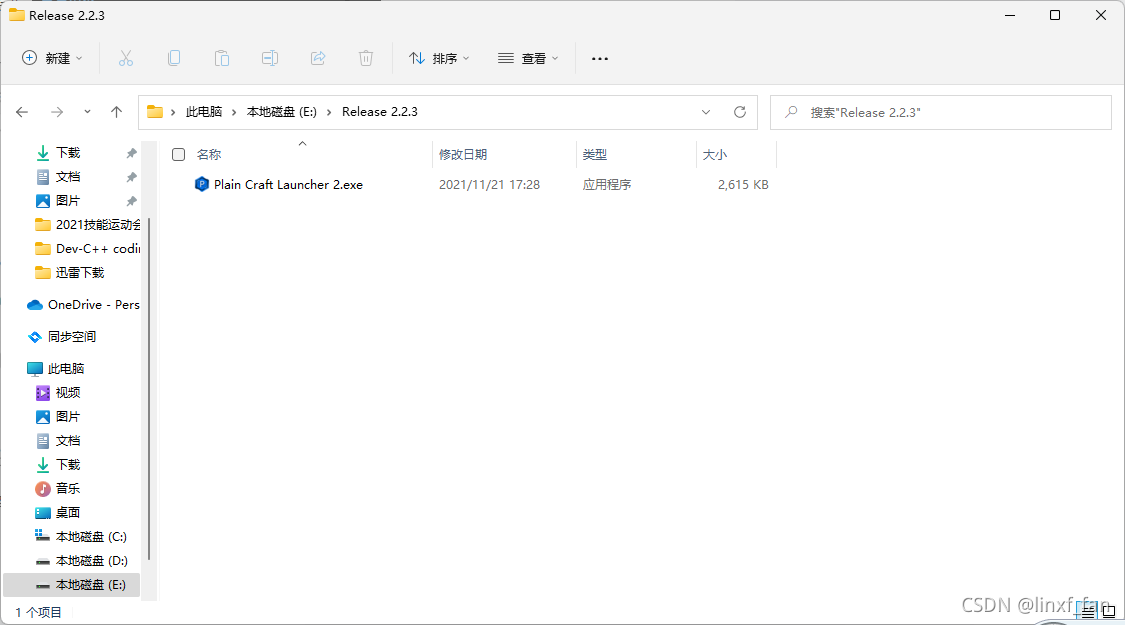Open 本地磁盘 (C:) drive

tap(81, 537)
